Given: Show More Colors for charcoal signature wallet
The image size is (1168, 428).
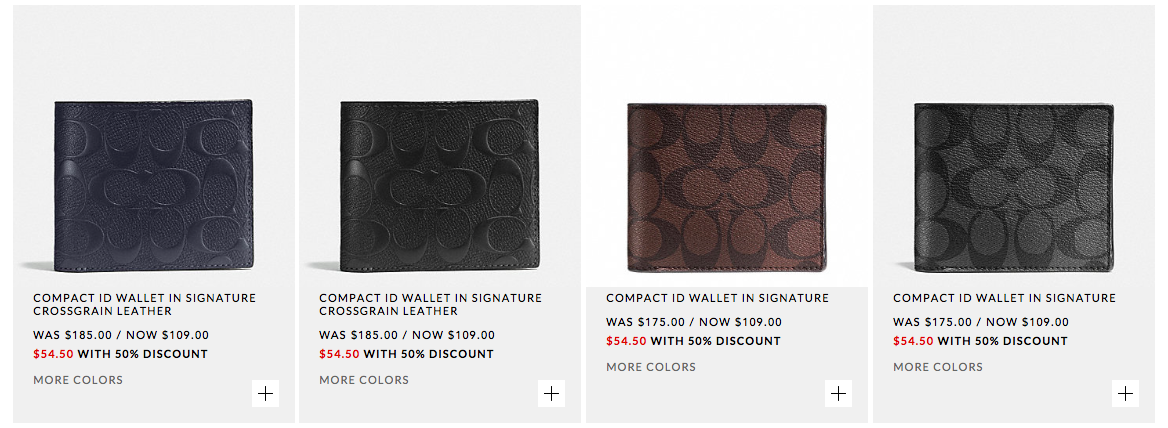Looking at the screenshot, I should click(938, 367).
